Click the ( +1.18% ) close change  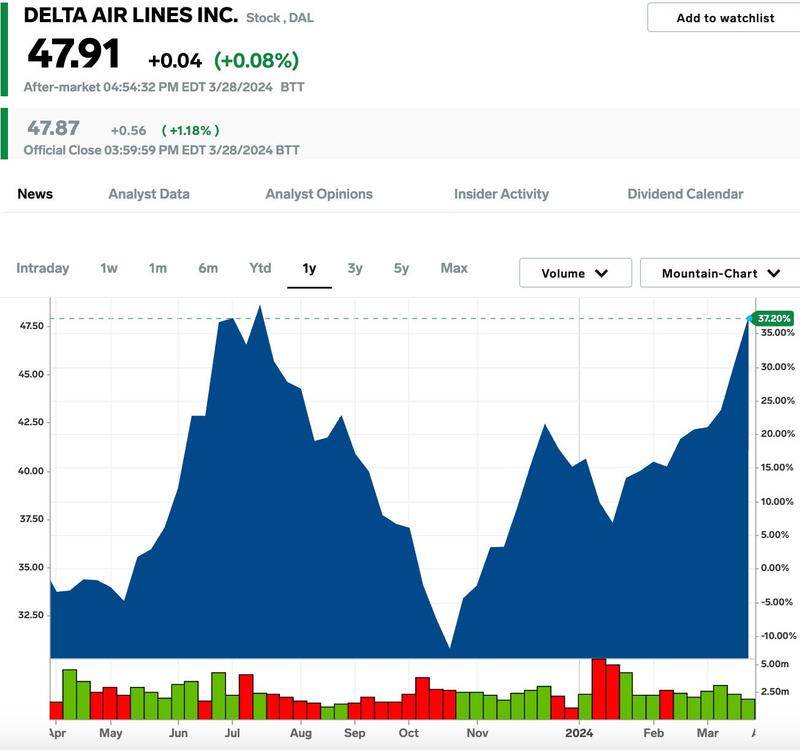click(190, 131)
